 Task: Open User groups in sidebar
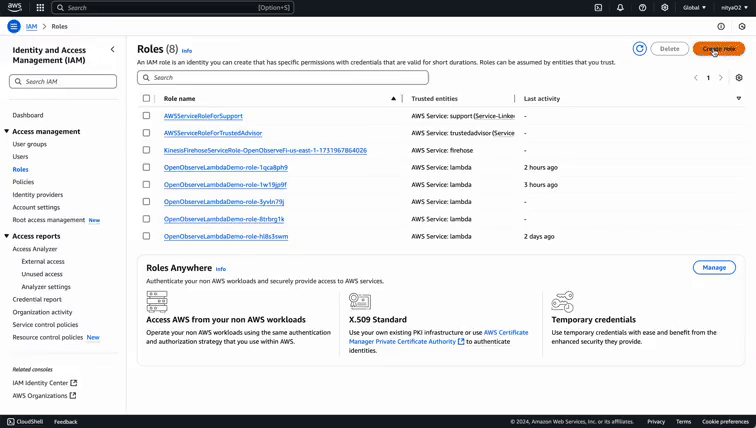click(x=30, y=144)
